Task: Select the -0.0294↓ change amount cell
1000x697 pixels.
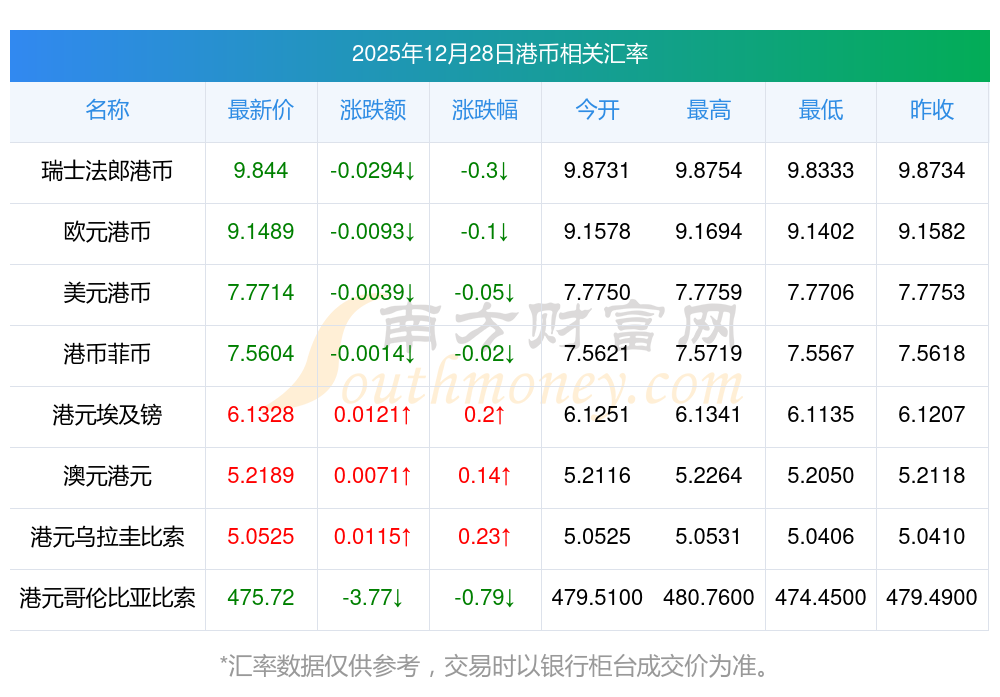Action: (x=373, y=171)
